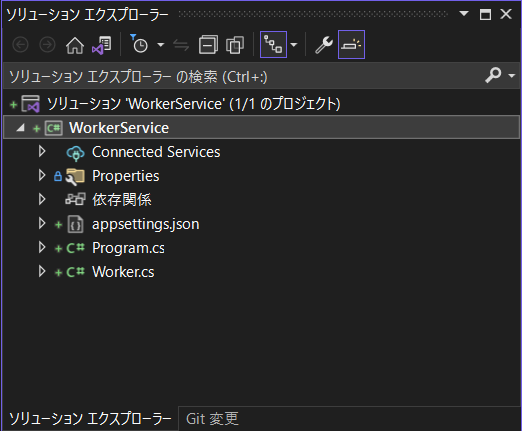The image size is (522, 431).
Task: Open Properties via wrench icon
Action: [x=324, y=45]
